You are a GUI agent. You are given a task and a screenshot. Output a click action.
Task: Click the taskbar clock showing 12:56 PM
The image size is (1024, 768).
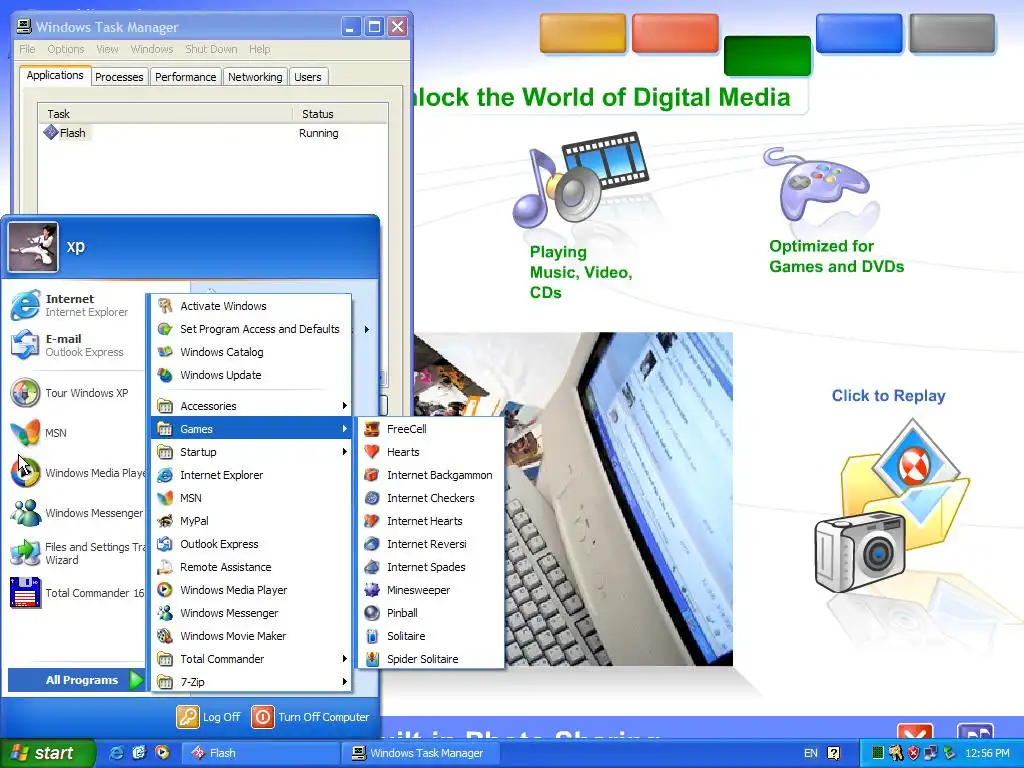[987, 753]
